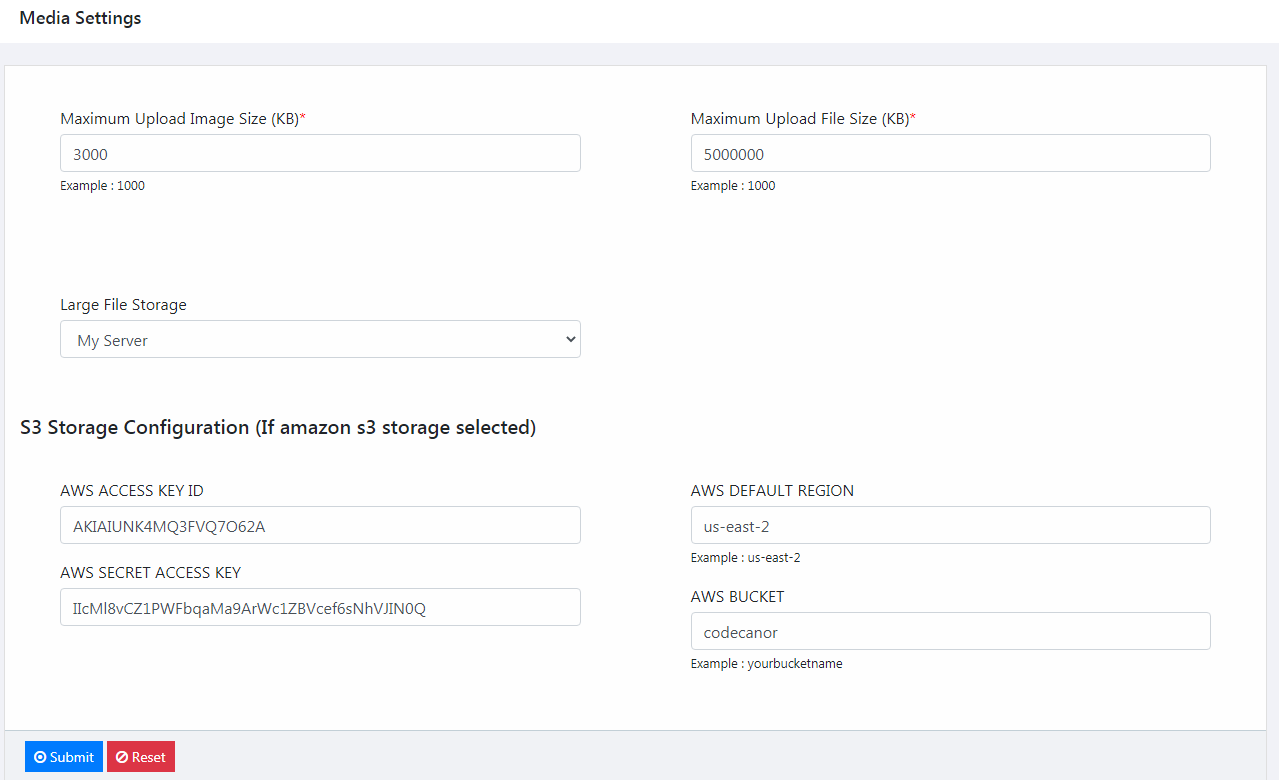Click the 'Large File Storage' label
This screenshot has height=780, width=1279.
pos(123,304)
